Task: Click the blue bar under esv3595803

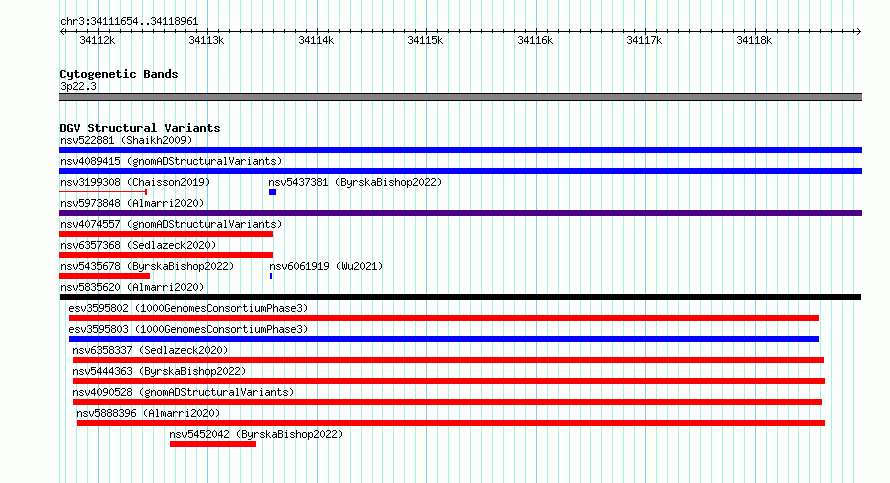Action: [x=444, y=339]
